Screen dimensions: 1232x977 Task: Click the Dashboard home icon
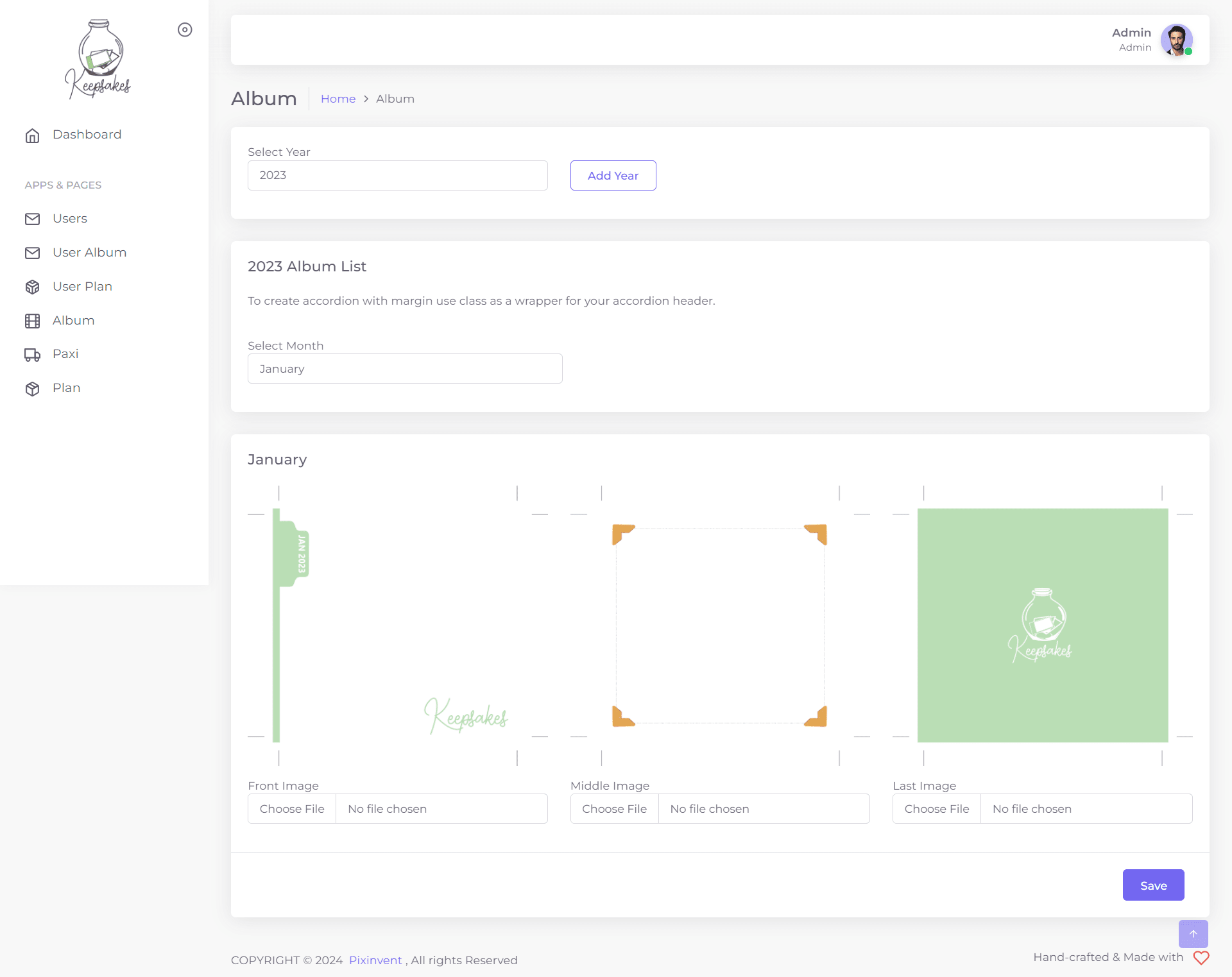[32, 135]
